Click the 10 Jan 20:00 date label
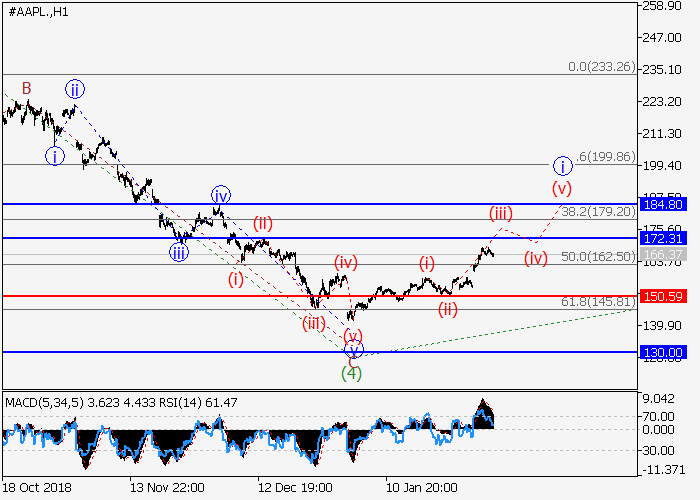This screenshot has width=700, height=500. click(421, 487)
